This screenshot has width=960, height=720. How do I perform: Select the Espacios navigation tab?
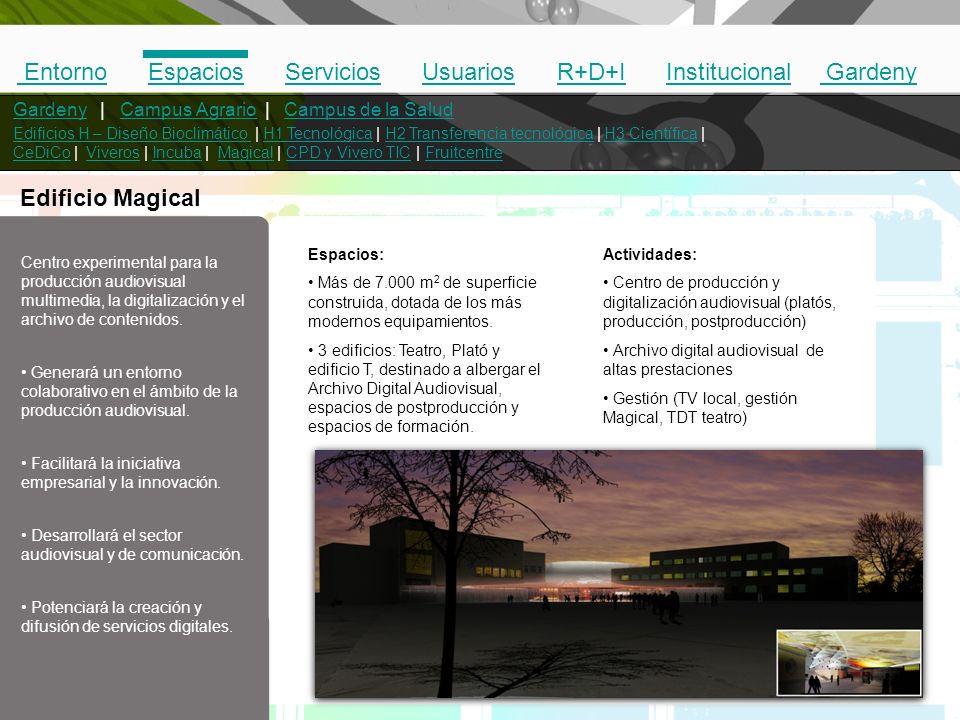pos(196,72)
